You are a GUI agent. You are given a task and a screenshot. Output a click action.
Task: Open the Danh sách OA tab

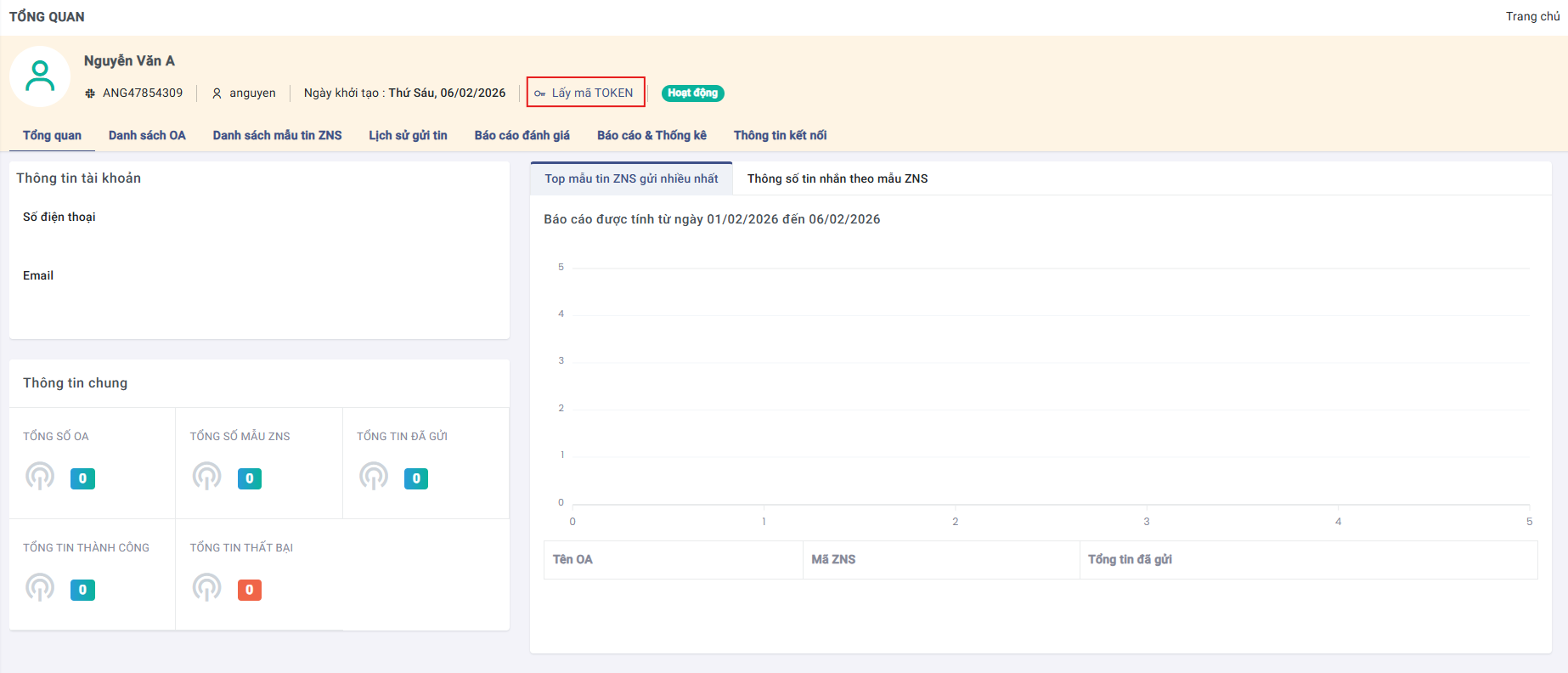pyautogui.click(x=147, y=135)
